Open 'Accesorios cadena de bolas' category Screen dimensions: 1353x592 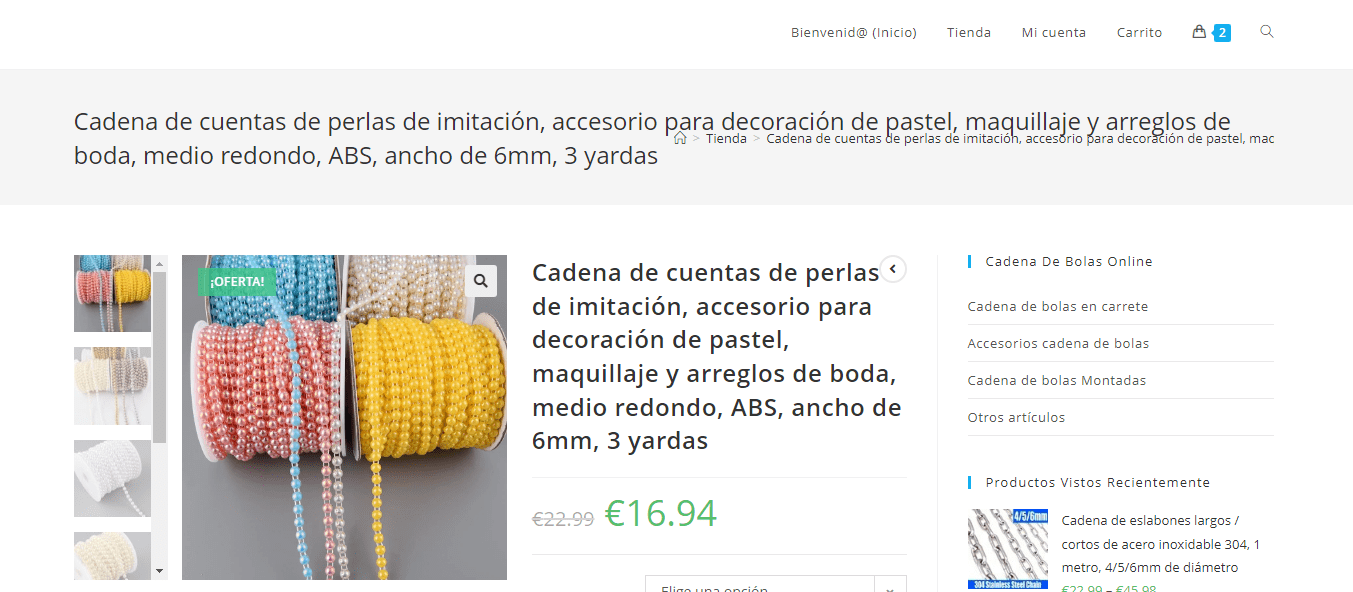tap(1058, 343)
